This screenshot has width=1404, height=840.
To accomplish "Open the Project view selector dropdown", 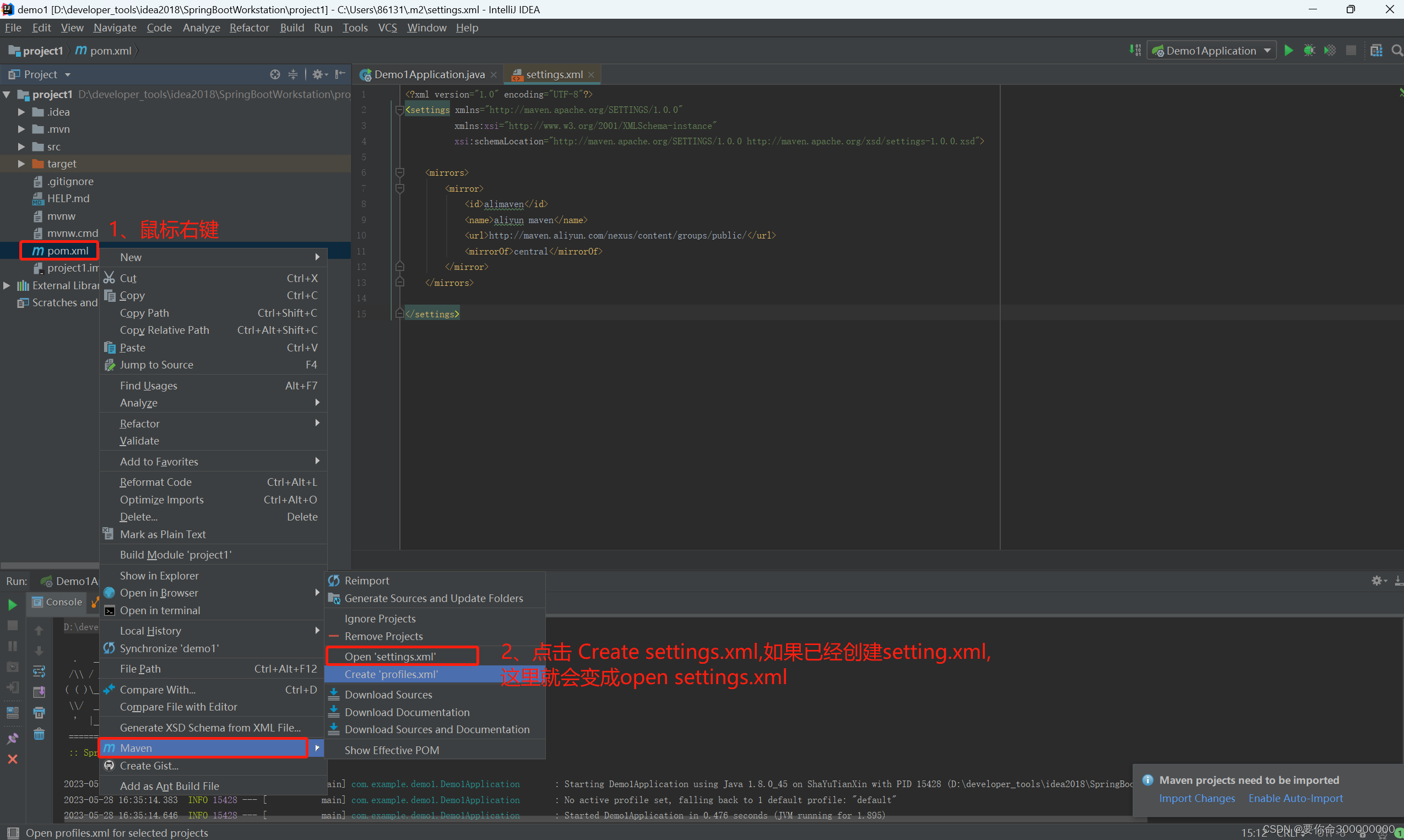I will click(67, 75).
